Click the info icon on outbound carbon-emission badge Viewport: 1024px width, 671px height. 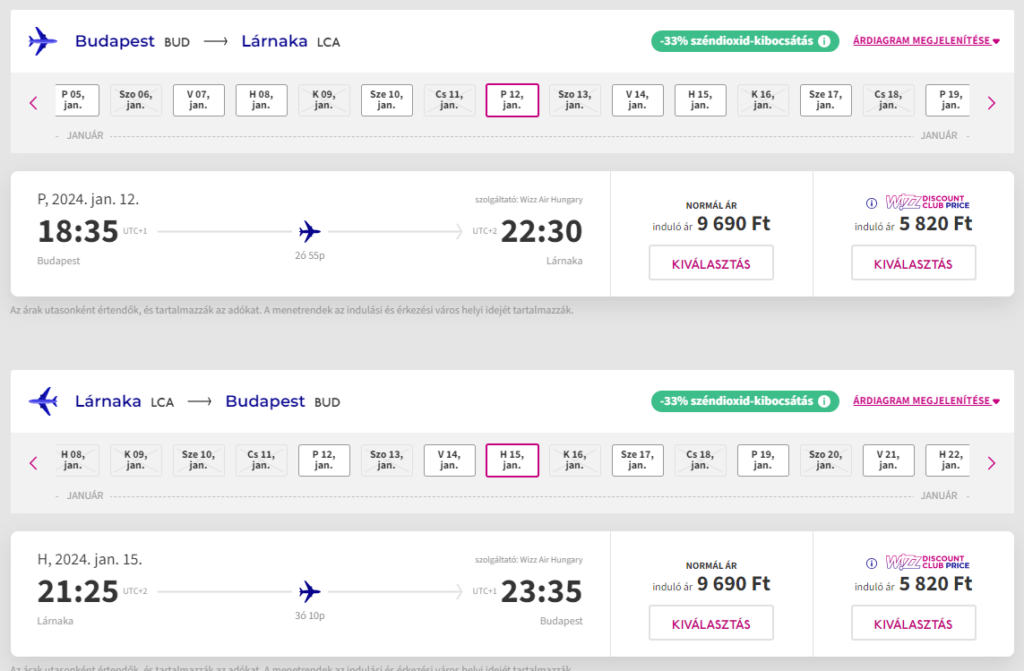pos(824,41)
